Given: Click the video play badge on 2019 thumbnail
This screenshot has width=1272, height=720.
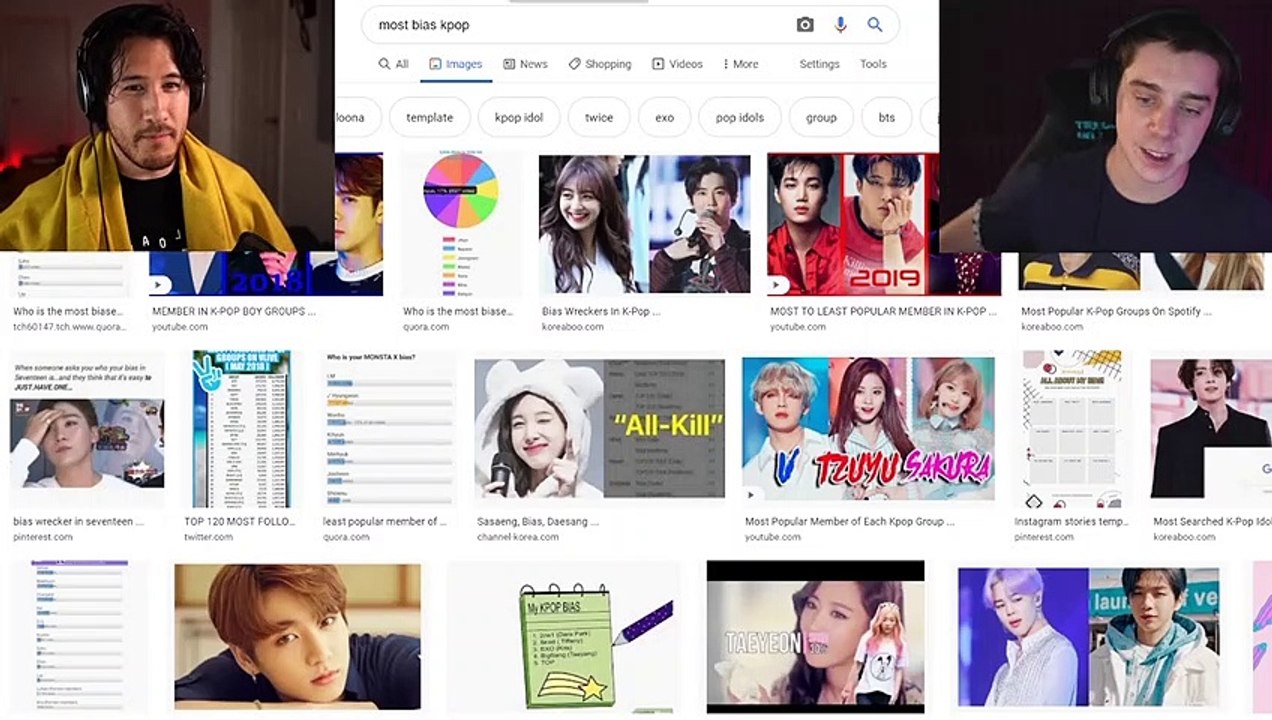Looking at the screenshot, I should tap(776, 286).
